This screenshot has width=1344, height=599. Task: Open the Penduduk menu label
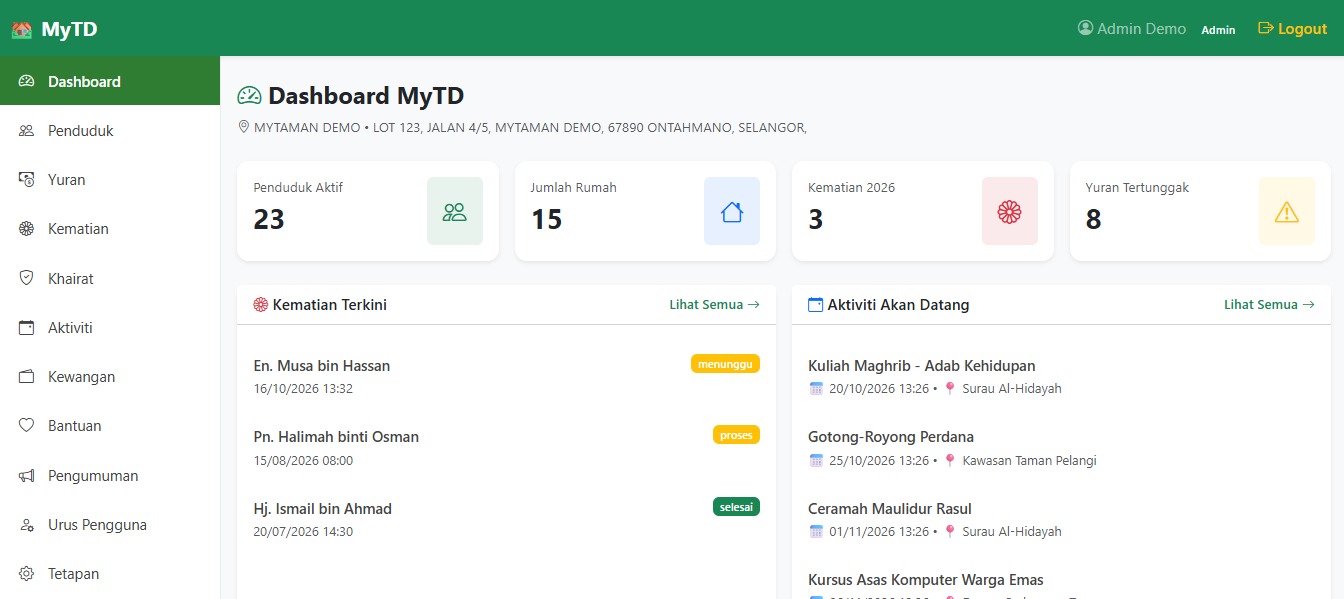(x=81, y=131)
